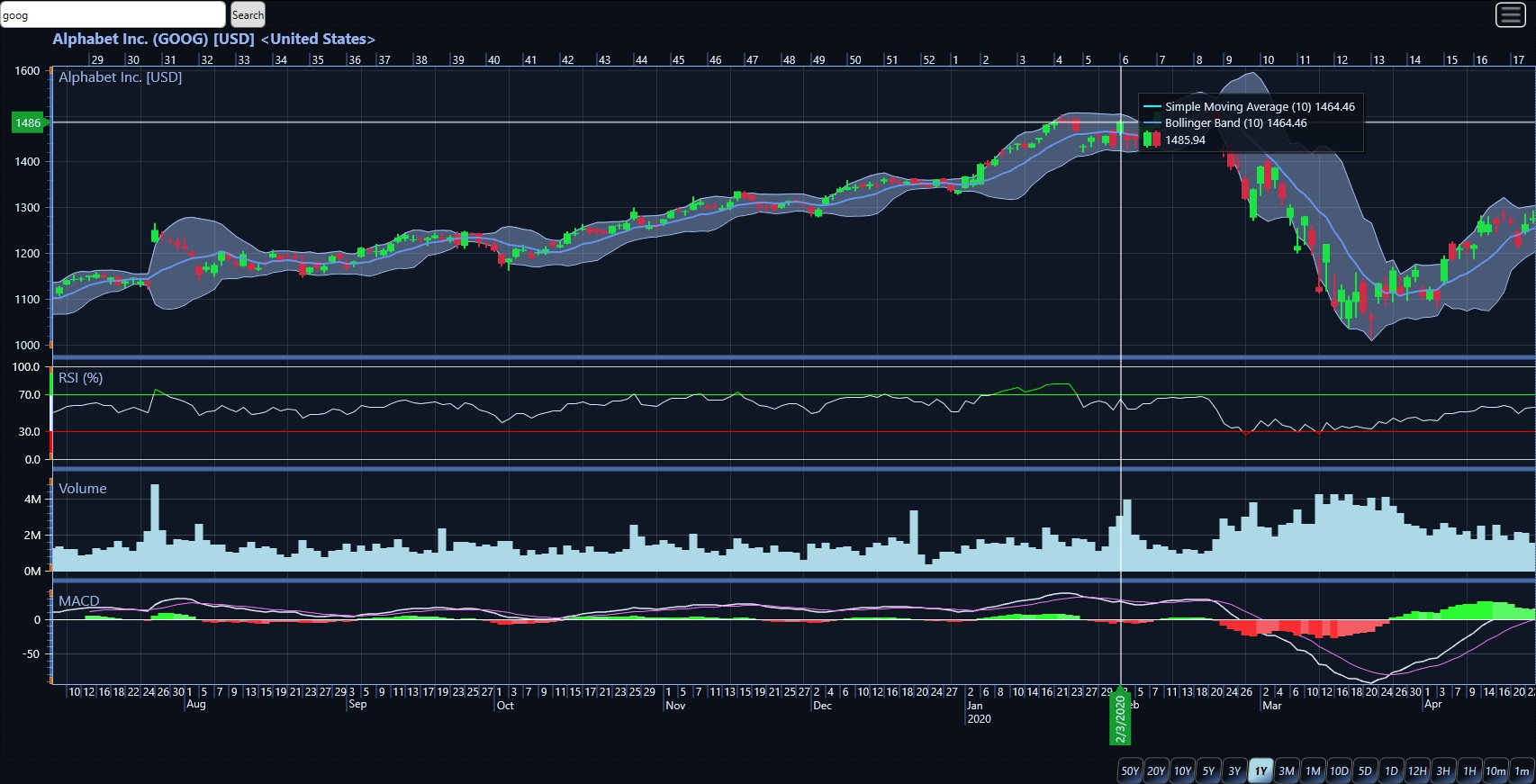1536x784 pixels.
Task: Switch to 12H time range
Action: pos(1417,770)
